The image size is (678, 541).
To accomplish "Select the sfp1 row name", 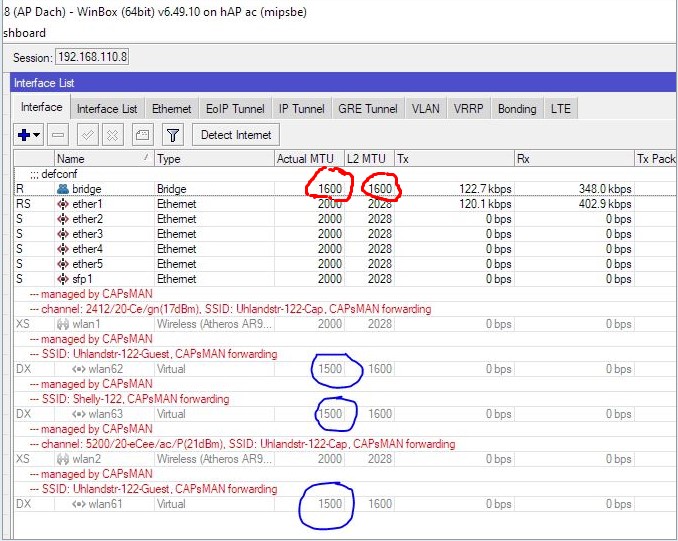I will pos(82,279).
